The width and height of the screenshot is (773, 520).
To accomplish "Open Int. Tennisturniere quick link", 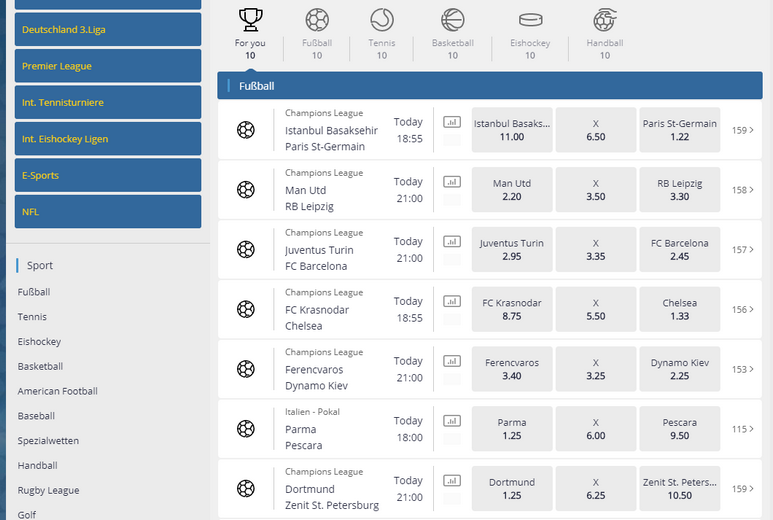I will pyautogui.click(x=108, y=103).
